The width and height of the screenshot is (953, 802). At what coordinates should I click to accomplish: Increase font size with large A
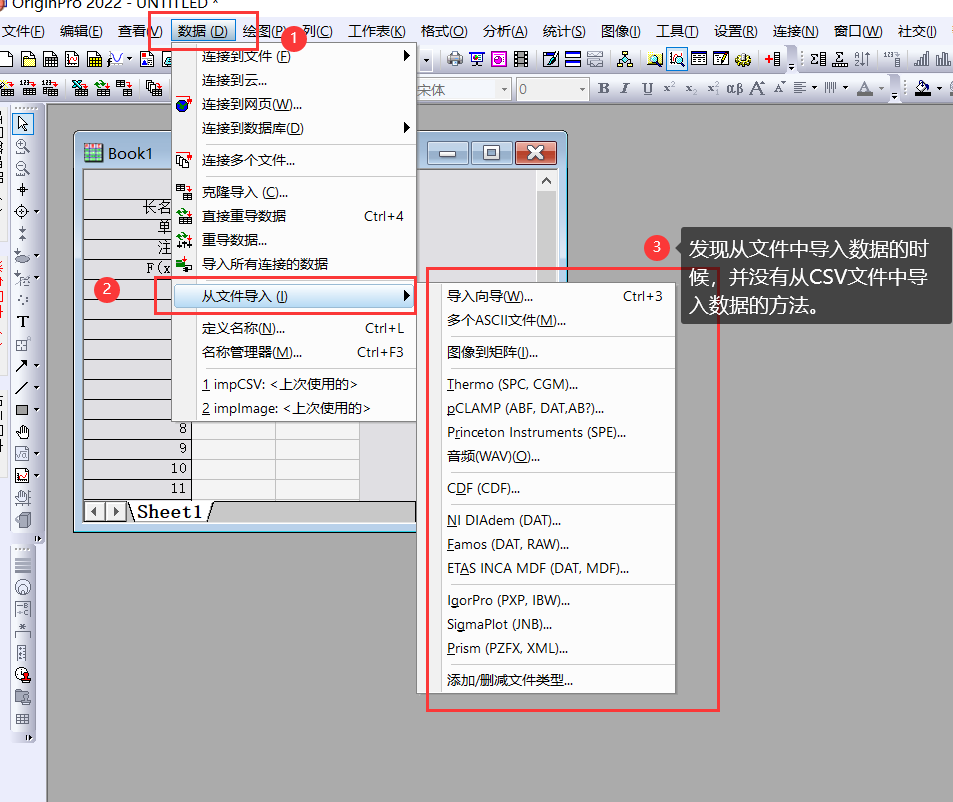[x=757, y=89]
